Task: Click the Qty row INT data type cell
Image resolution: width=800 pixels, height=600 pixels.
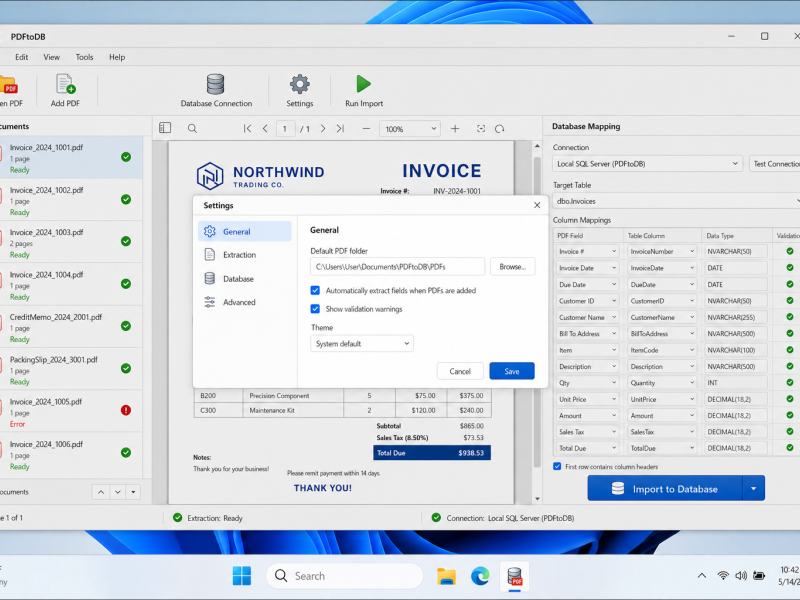Action: click(x=736, y=383)
